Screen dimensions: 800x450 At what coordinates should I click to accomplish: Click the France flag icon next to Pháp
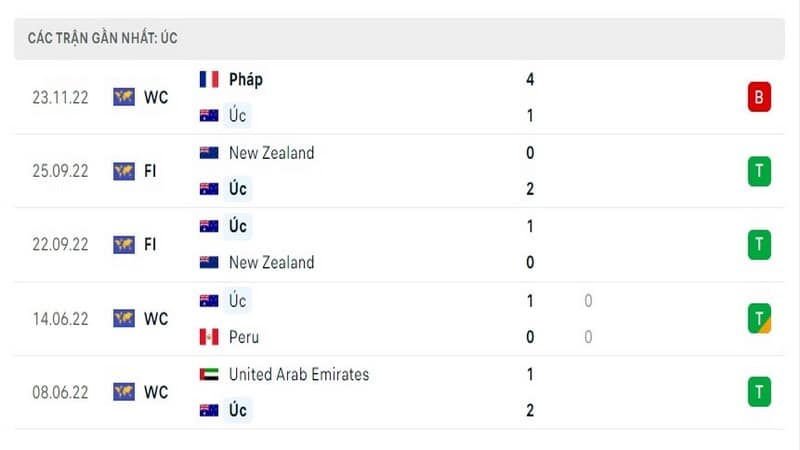(209, 80)
